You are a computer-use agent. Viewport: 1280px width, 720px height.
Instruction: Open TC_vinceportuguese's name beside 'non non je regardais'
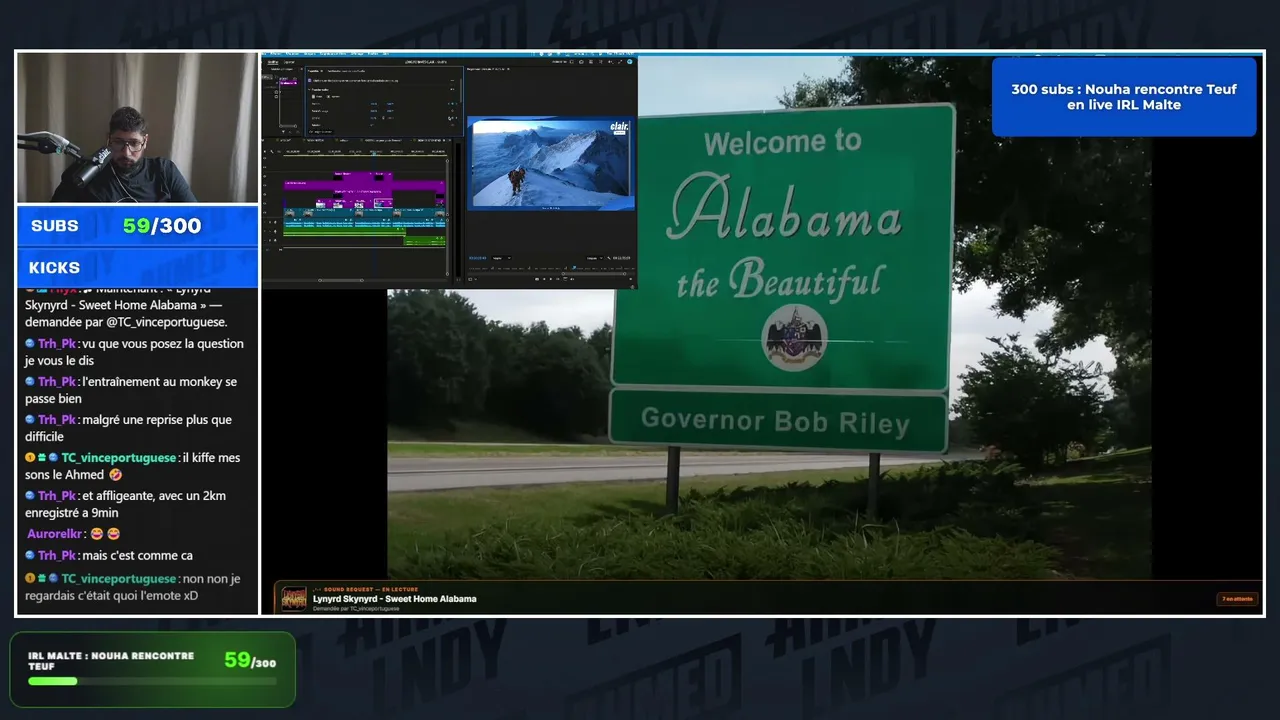coord(119,579)
